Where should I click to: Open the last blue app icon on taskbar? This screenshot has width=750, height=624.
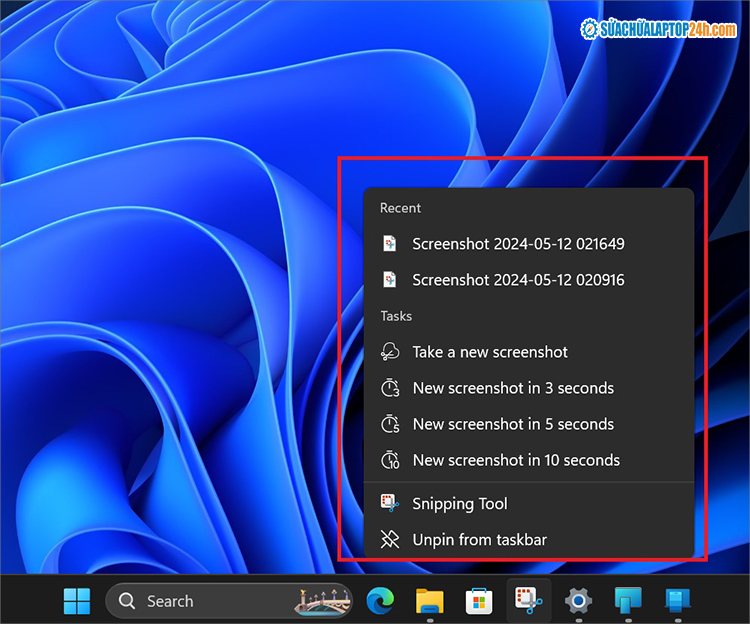coord(677,601)
